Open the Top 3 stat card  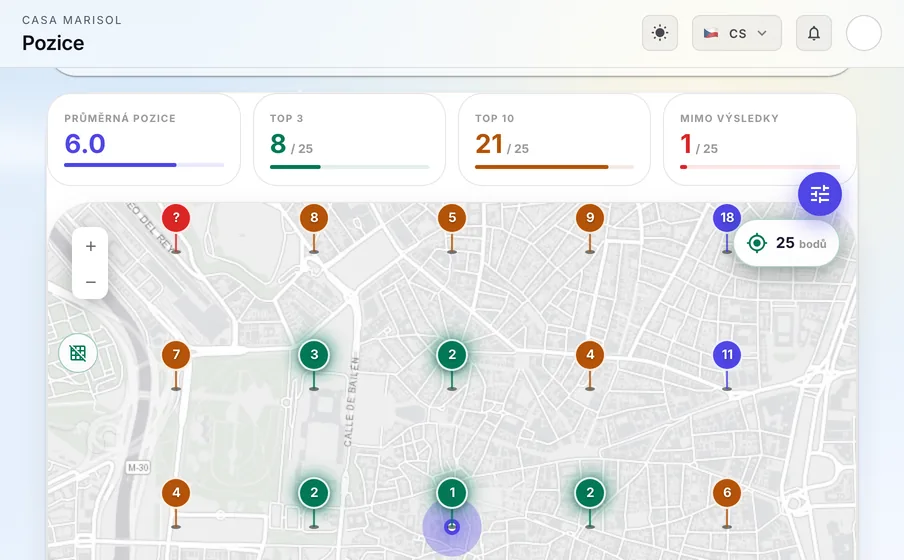(349, 140)
